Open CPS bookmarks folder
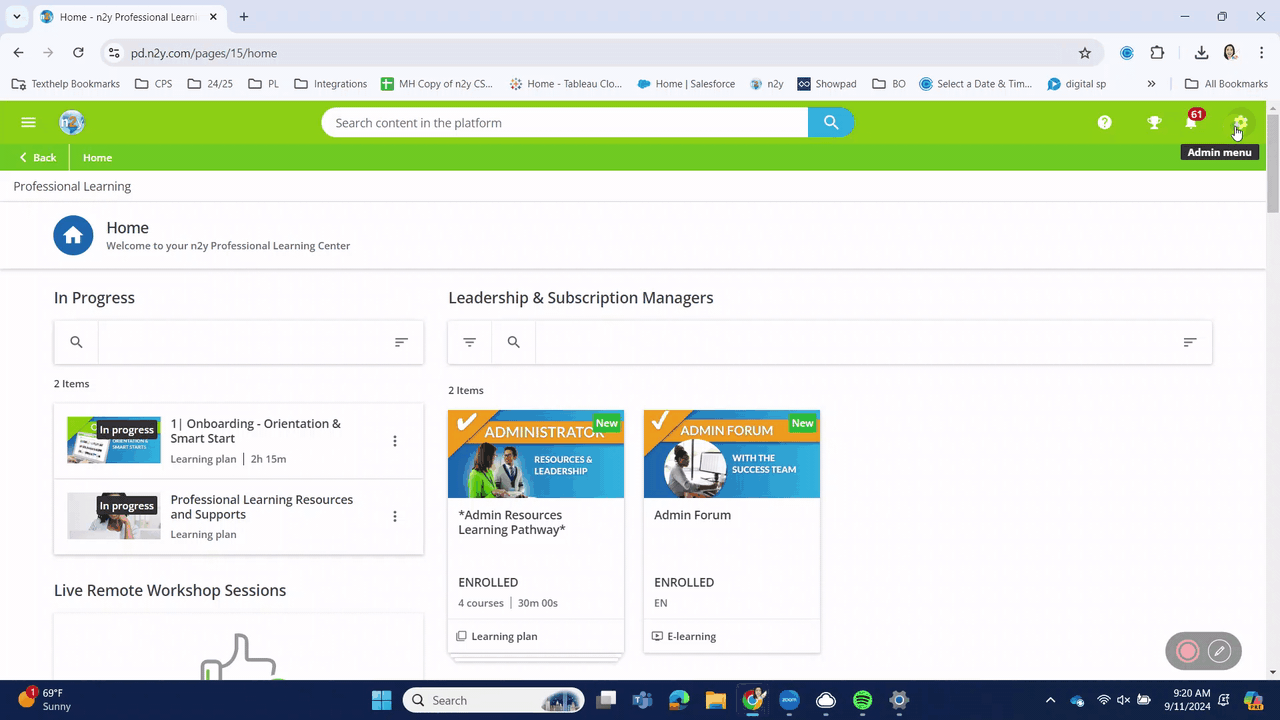The width and height of the screenshot is (1280, 720). 153,84
